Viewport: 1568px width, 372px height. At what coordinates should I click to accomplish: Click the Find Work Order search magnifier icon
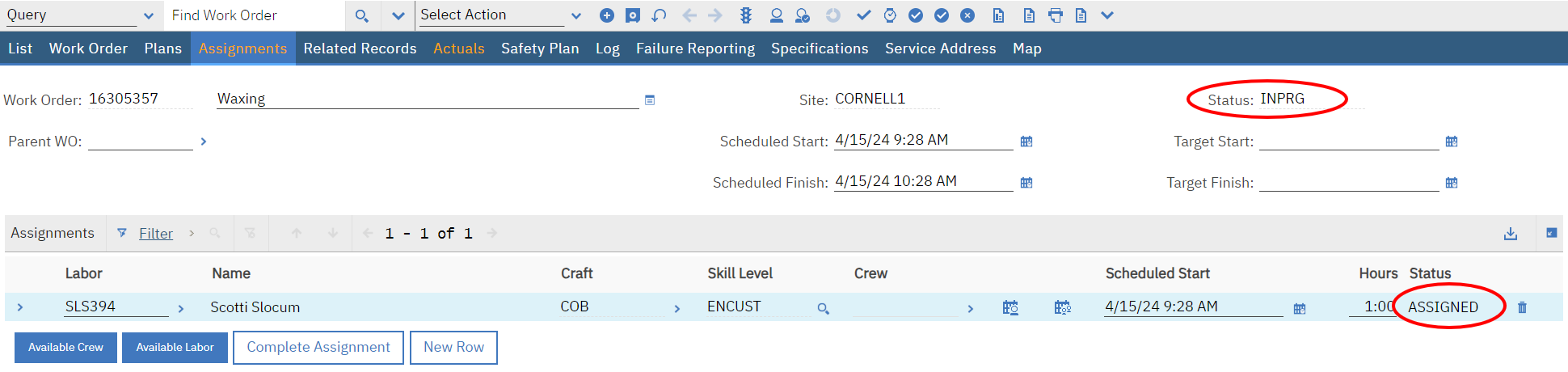point(362,15)
